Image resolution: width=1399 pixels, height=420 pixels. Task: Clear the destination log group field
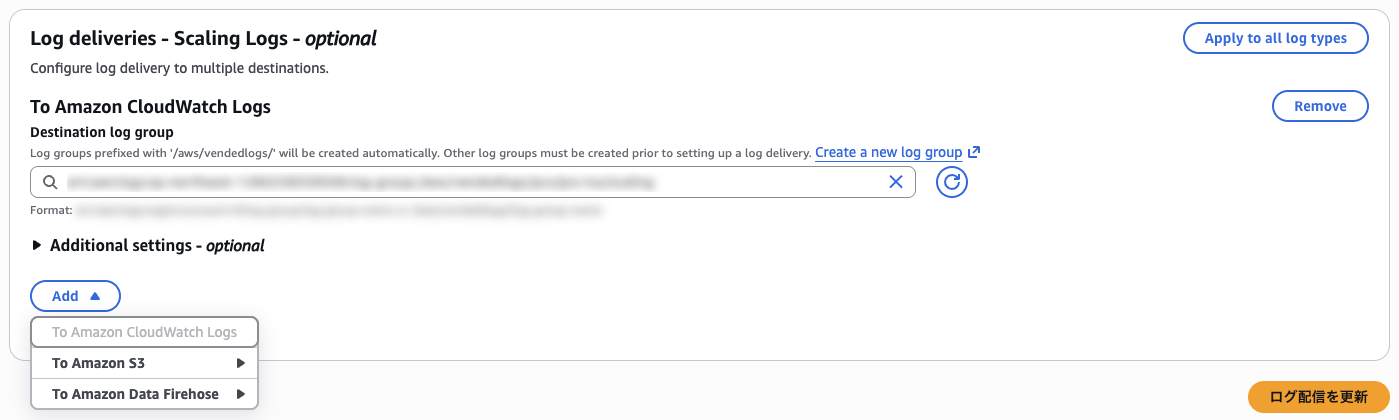(896, 182)
